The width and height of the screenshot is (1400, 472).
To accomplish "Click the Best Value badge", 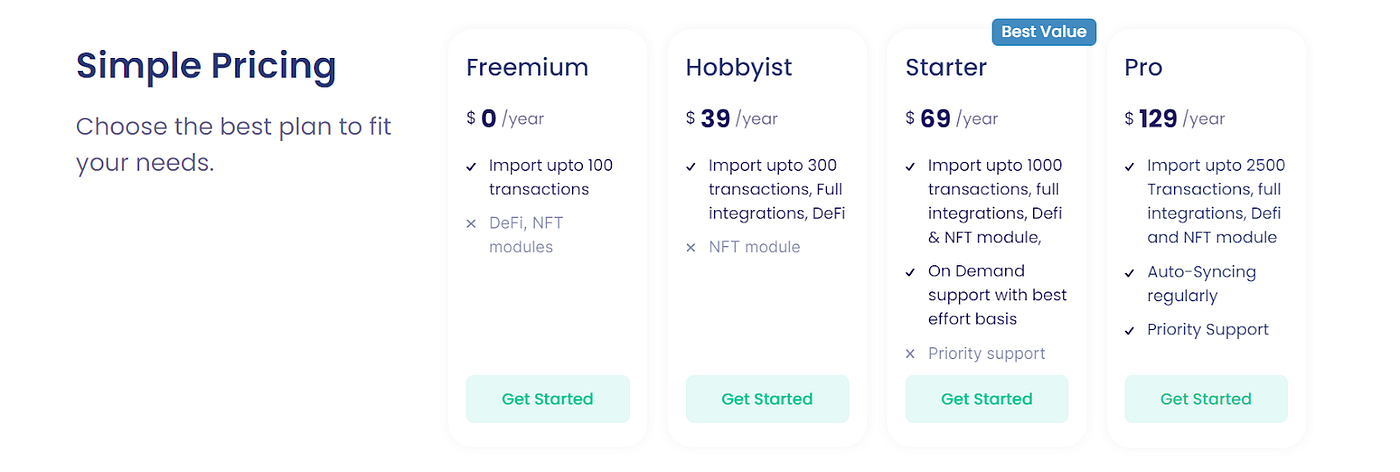I will tap(1043, 32).
